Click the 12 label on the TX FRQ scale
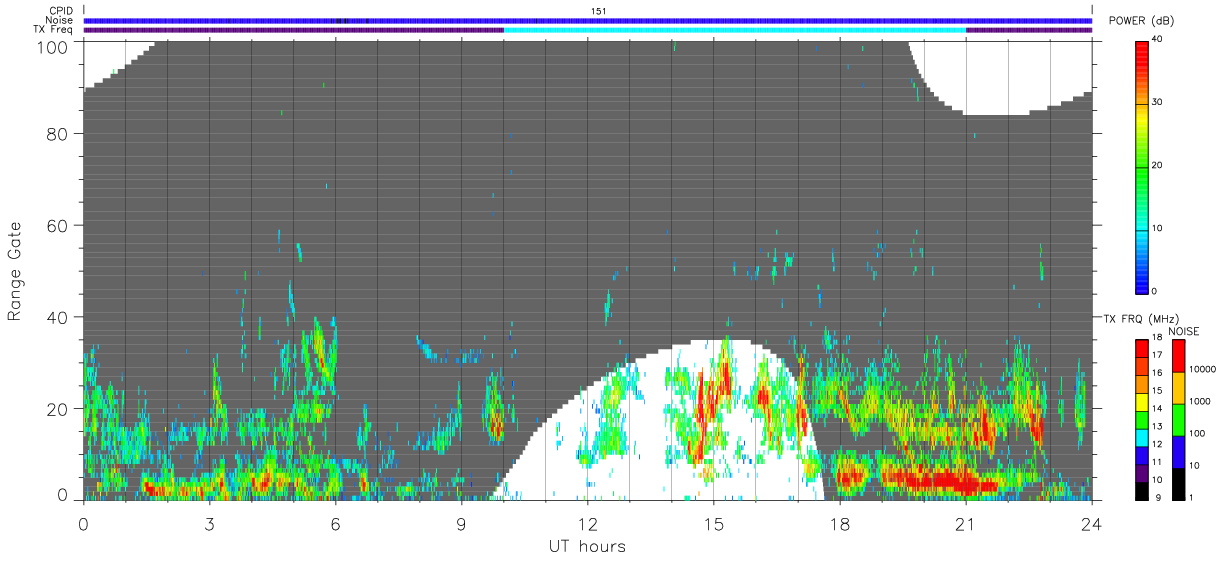Image resolution: width=1228 pixels, height=567 pixels. pyautogui.click(x=1157, y=444)
